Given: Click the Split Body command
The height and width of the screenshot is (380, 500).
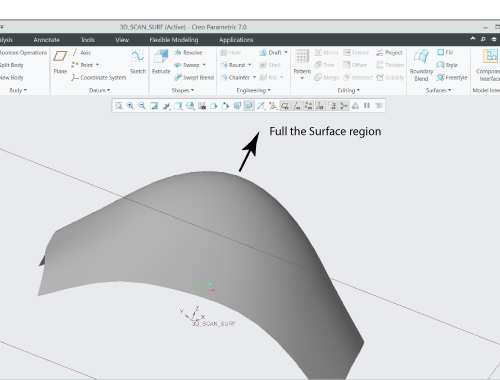Looking at the screenshot, I should [x=12, y=65].
